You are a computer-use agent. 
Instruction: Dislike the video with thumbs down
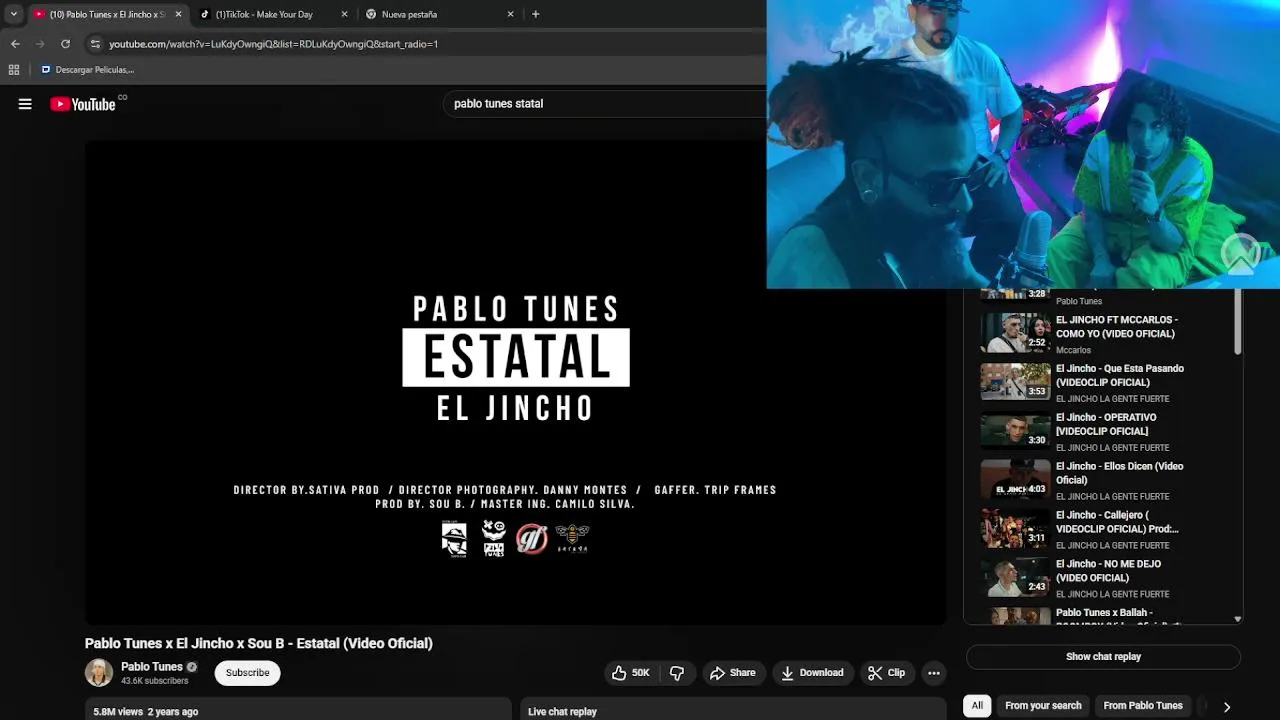coord(677,673)
